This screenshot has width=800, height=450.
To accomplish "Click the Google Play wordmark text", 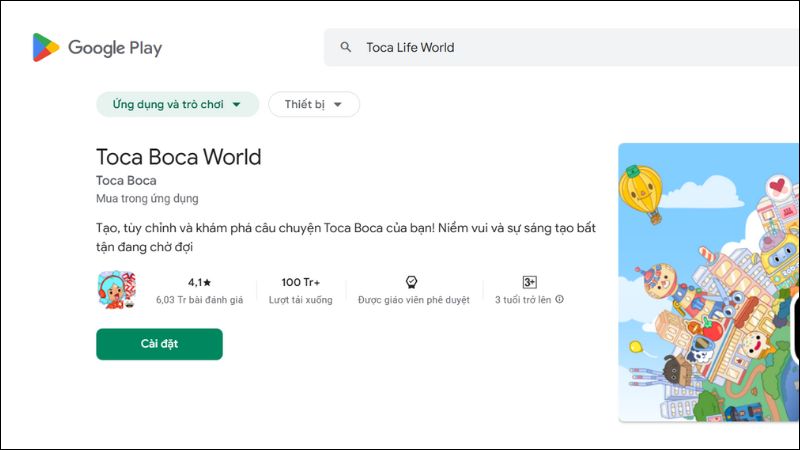I will coord(115,48).
